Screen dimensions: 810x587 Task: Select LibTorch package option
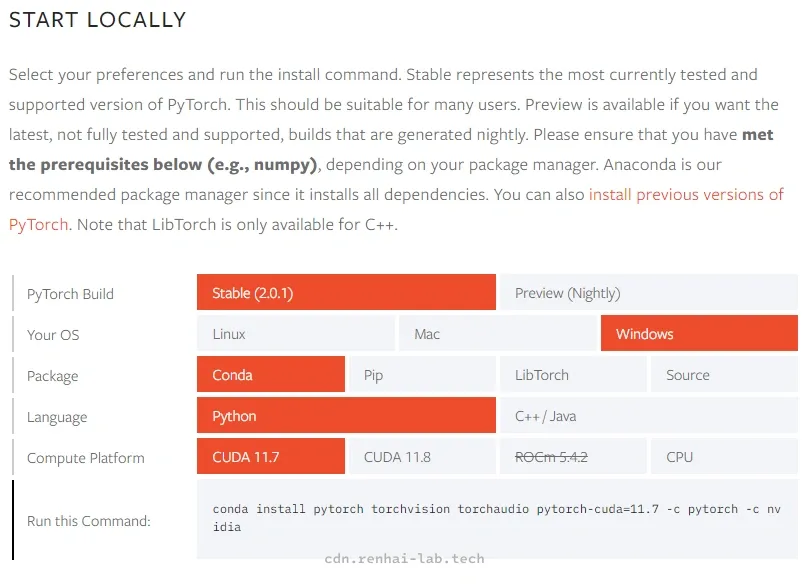tap(573, 375)
